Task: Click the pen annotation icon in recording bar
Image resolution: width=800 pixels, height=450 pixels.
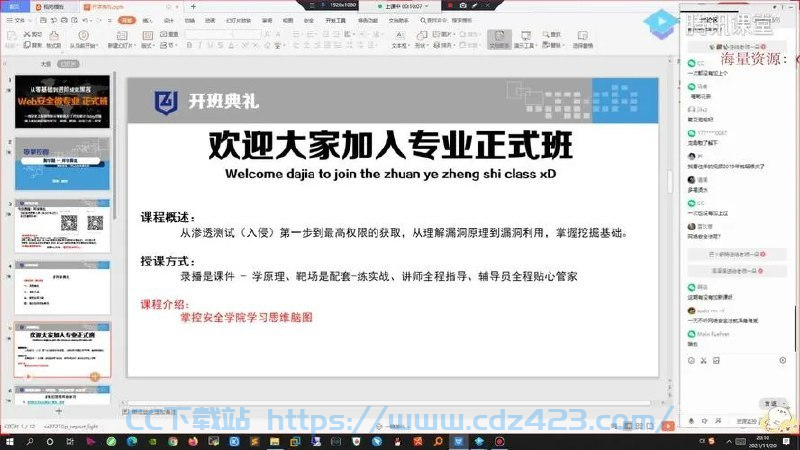Action: click(x=475, y=6)
